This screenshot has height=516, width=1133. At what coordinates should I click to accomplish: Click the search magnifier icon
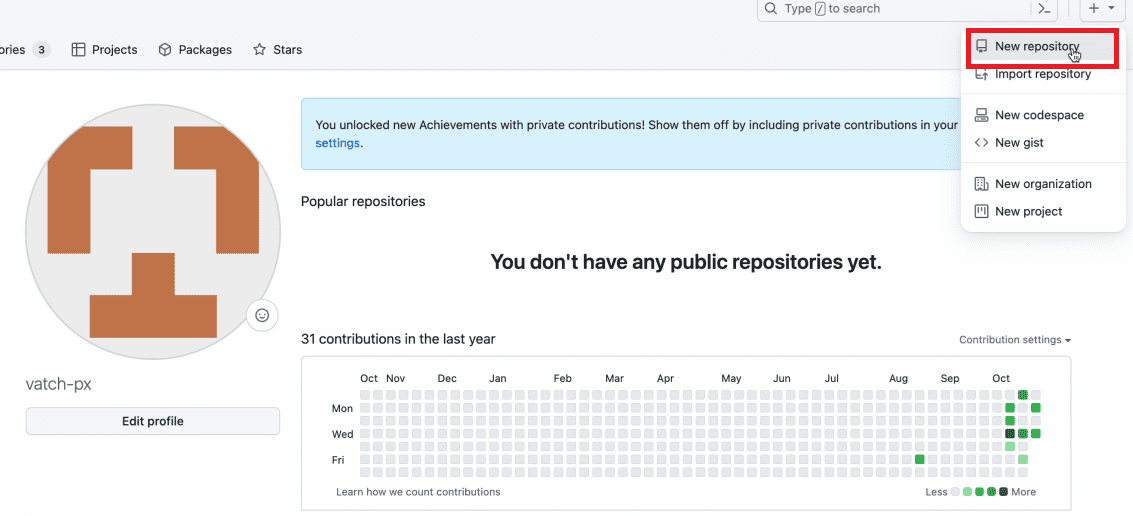[770, 9]
